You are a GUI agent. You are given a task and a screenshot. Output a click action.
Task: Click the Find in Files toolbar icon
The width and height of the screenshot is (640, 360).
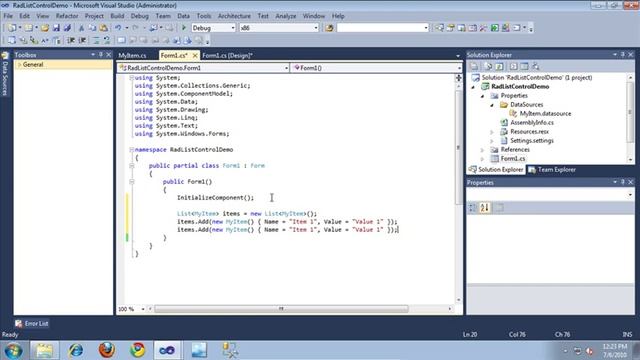[x=329, y=28]
